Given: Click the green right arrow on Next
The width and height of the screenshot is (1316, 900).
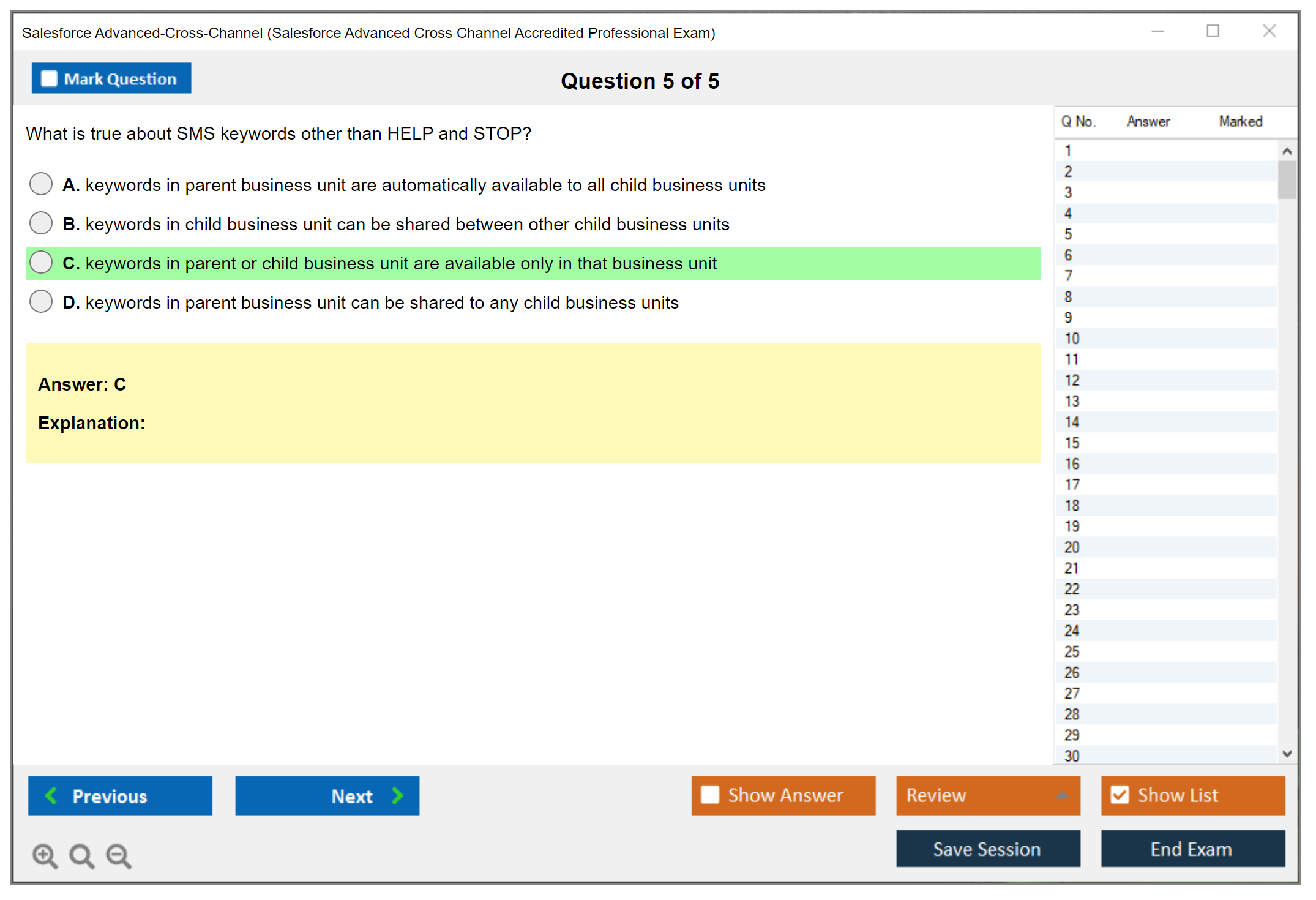Looking at the screenshot, I should pyautogui.click(x=397, y=795).
